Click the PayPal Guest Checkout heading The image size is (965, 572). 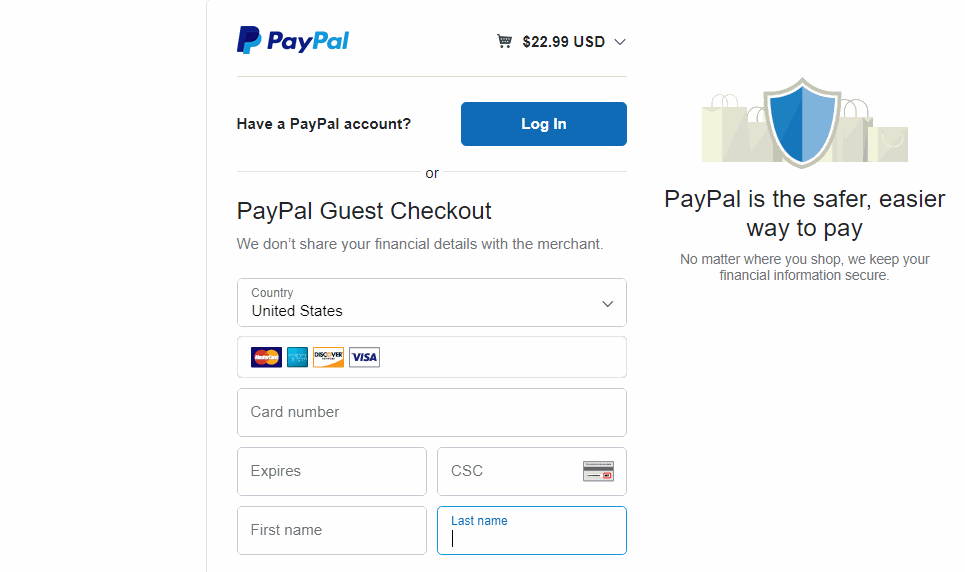[364, 211]
